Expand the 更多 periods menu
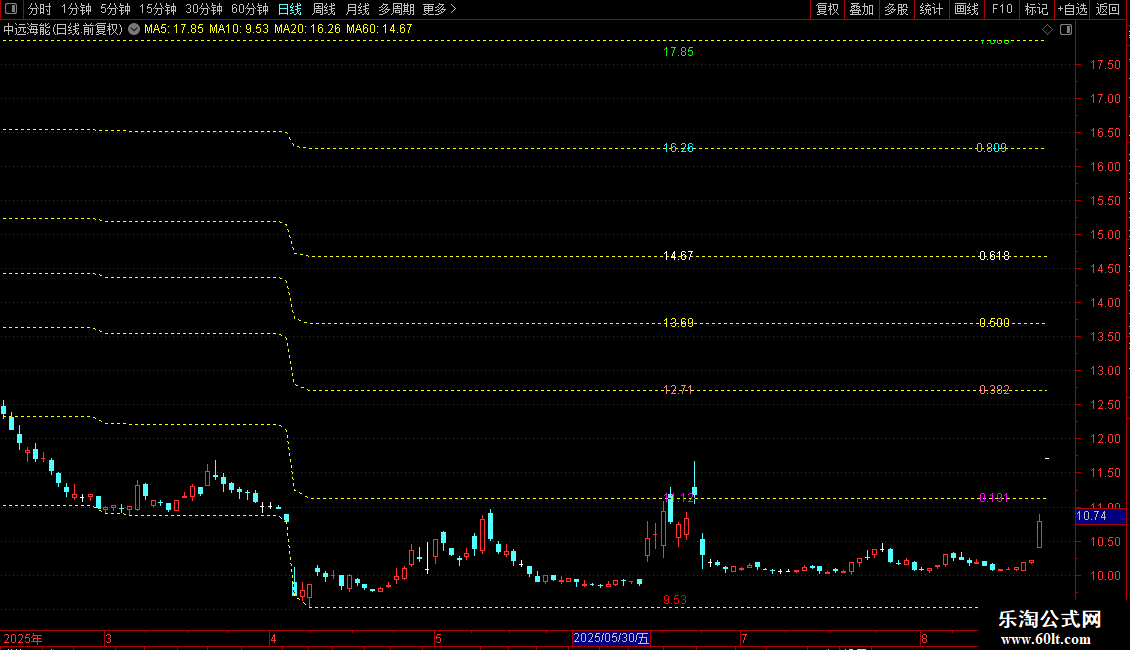This screenshot has width=1130, height=650. click(x=439, y=9)
